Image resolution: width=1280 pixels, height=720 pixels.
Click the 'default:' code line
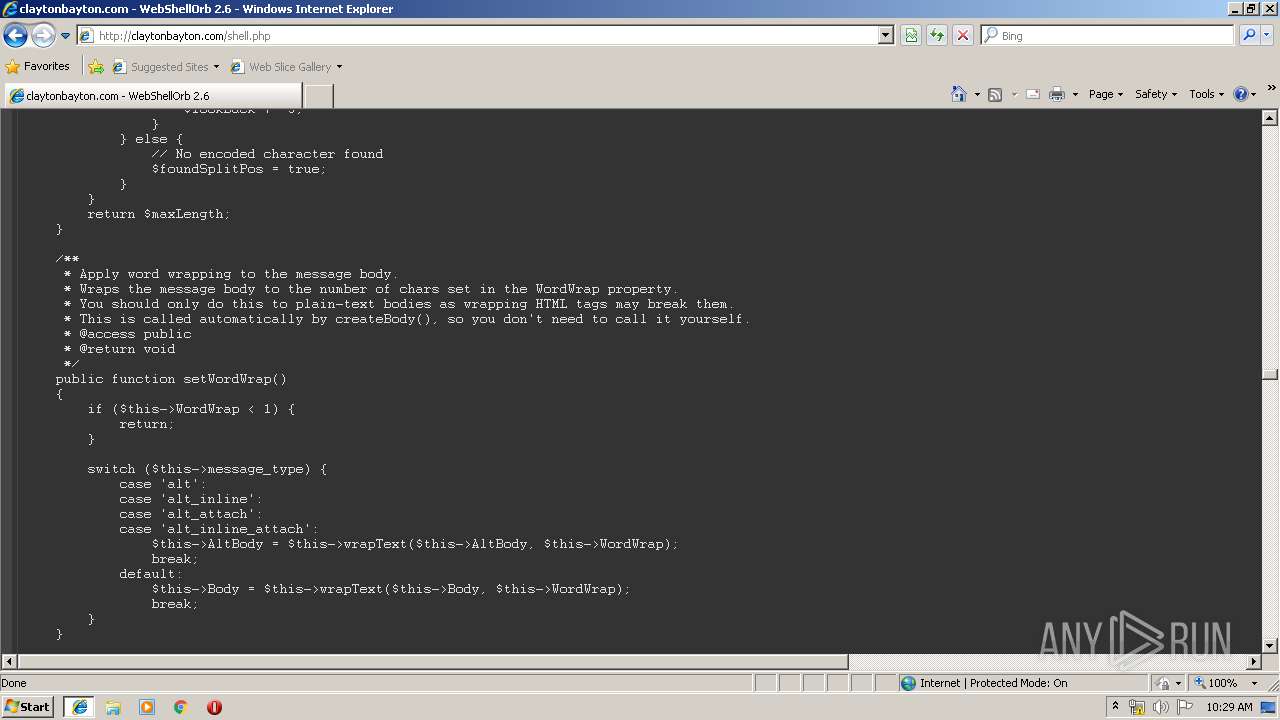[151, 574]
